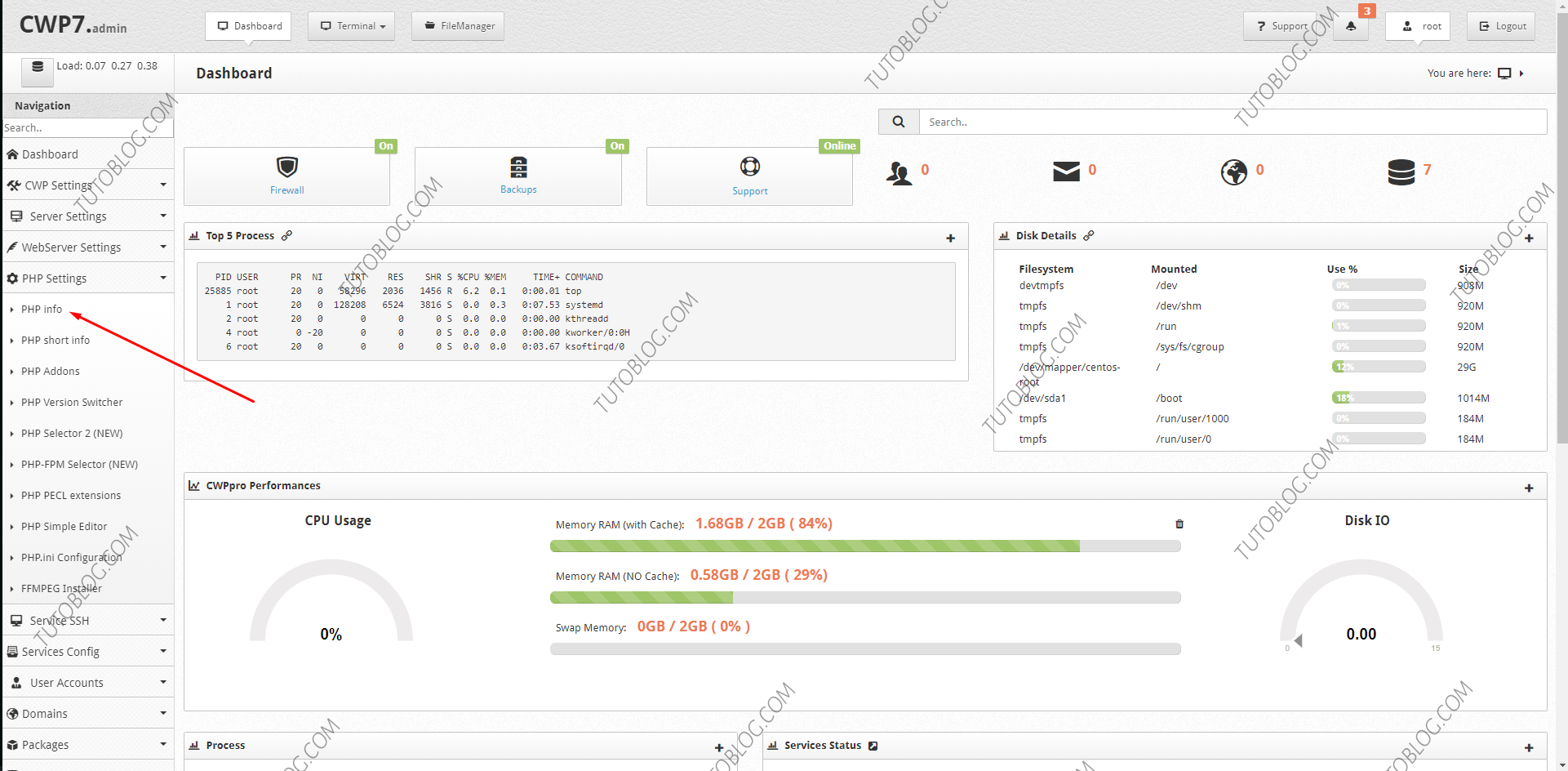This screenshot has width=1568, height=771.
Task: Expand the Process panel plus
Action: click(719, 748)
